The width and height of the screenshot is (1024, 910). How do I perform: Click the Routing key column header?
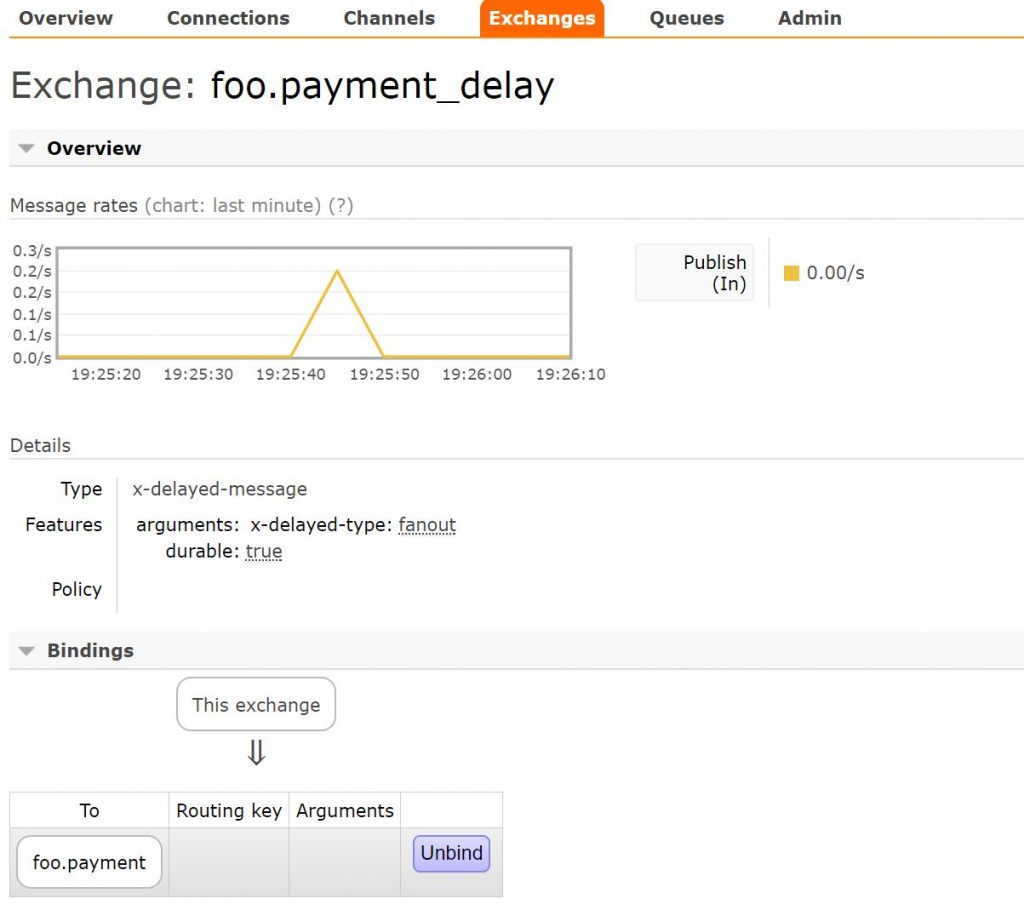coord(228,810)
